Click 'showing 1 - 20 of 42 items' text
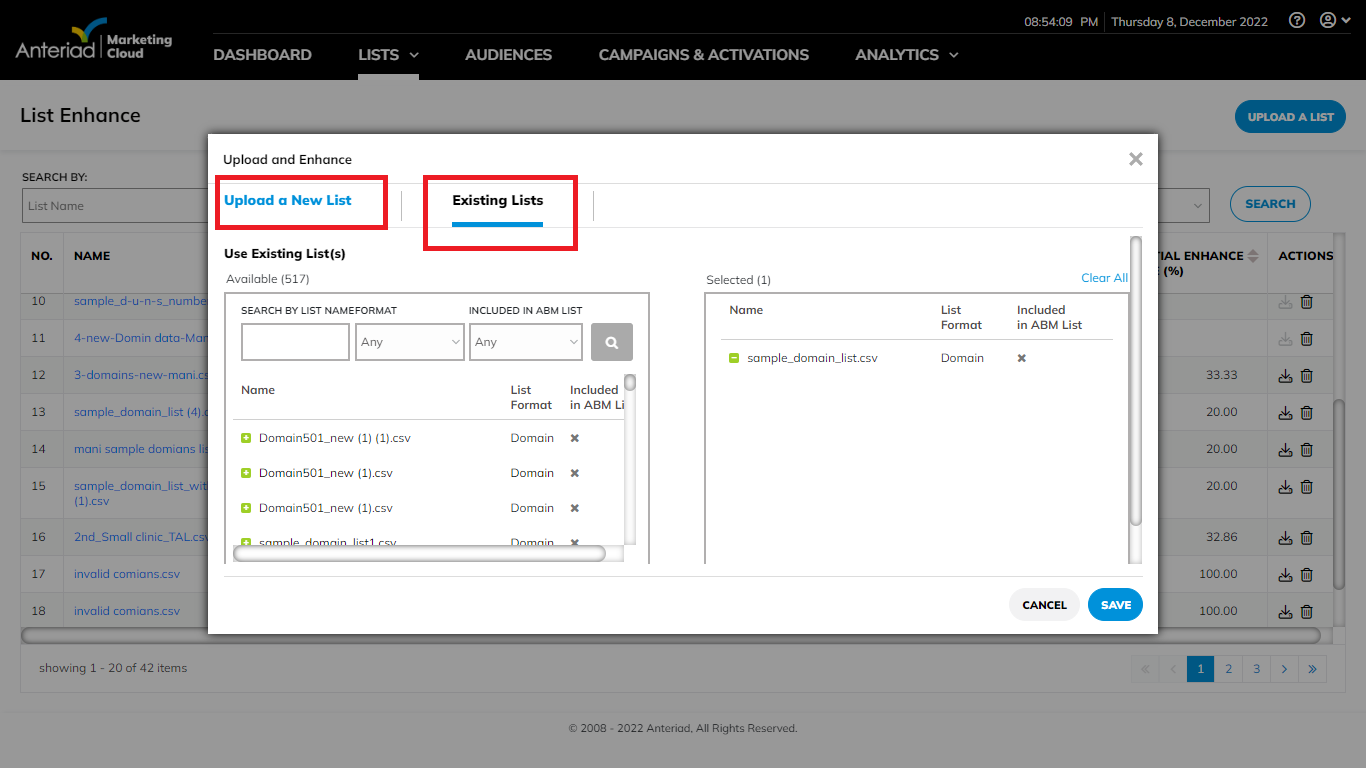This screenshot has height=768, width=1366. (113, 668)
